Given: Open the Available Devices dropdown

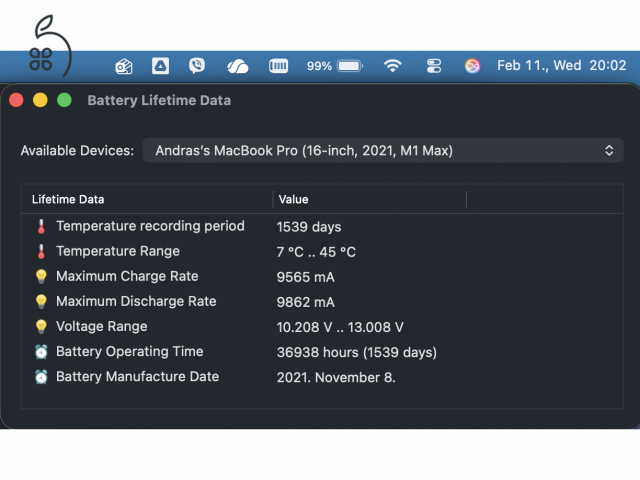Looking at the screenshot, I should 383,151.
